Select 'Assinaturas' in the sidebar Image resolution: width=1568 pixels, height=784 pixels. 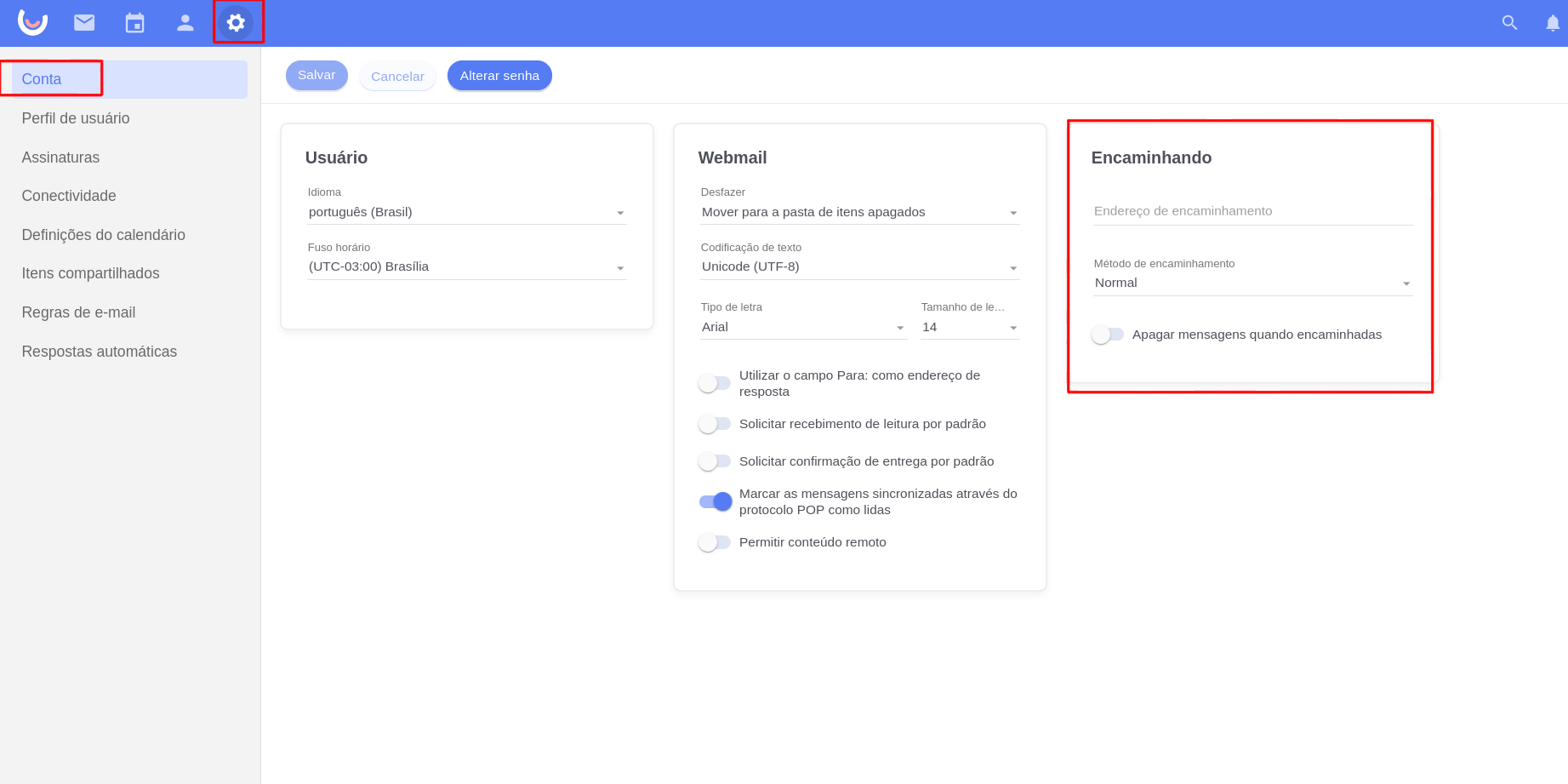click(x=60, y=157)
